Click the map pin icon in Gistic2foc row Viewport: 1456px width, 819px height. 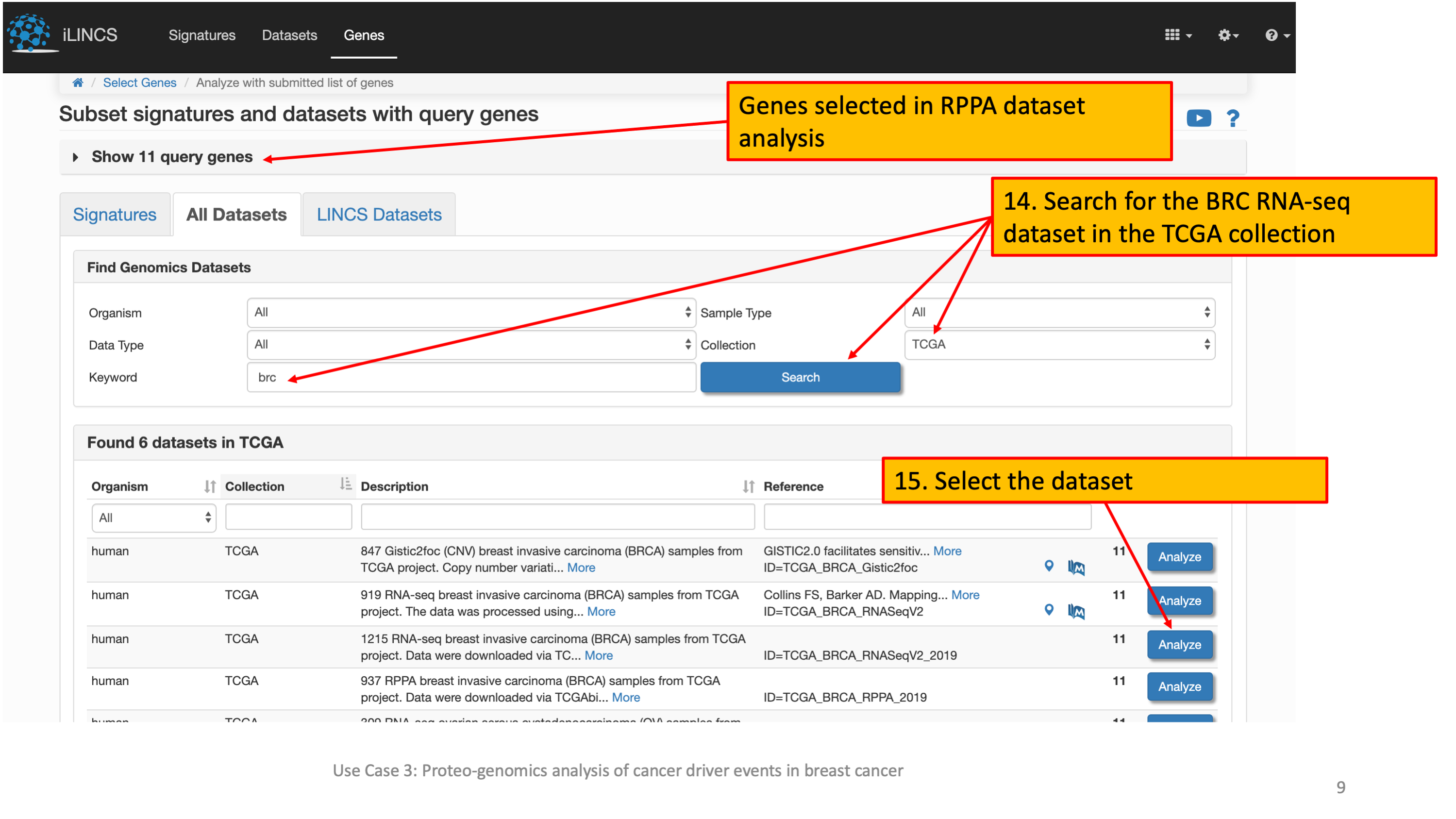tap(1049, 566)
